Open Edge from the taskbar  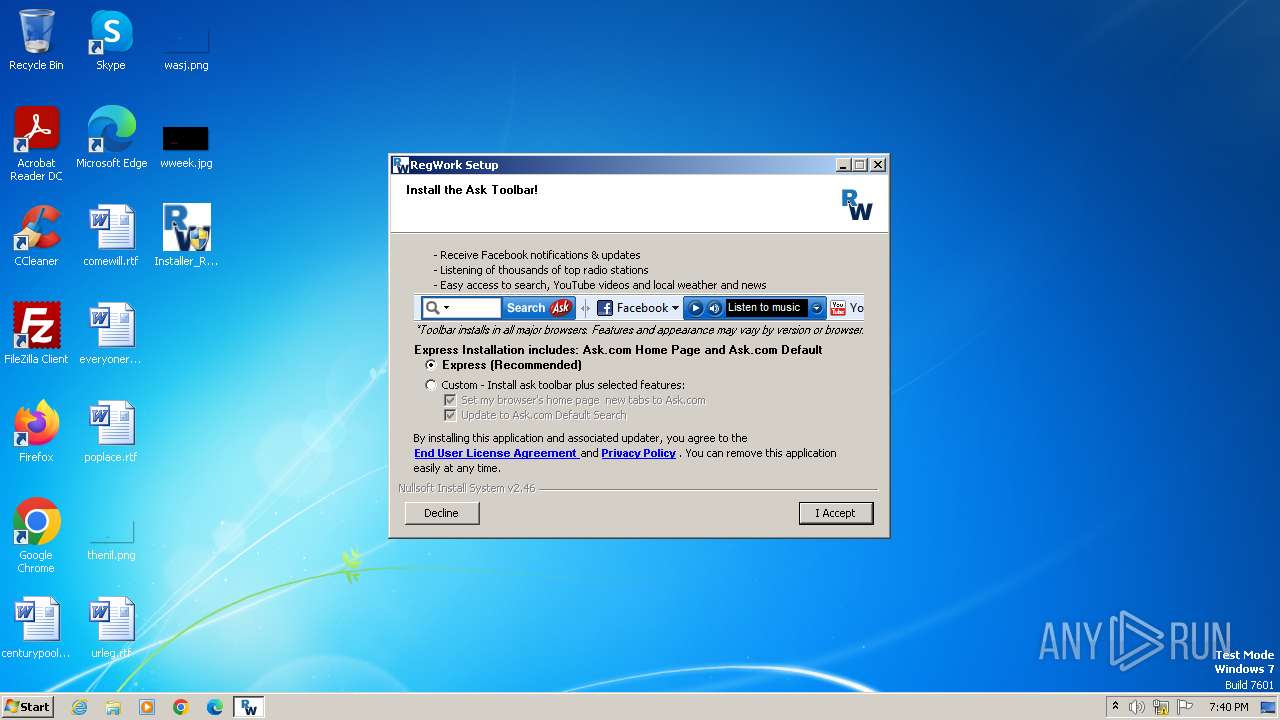pos(215,707)
